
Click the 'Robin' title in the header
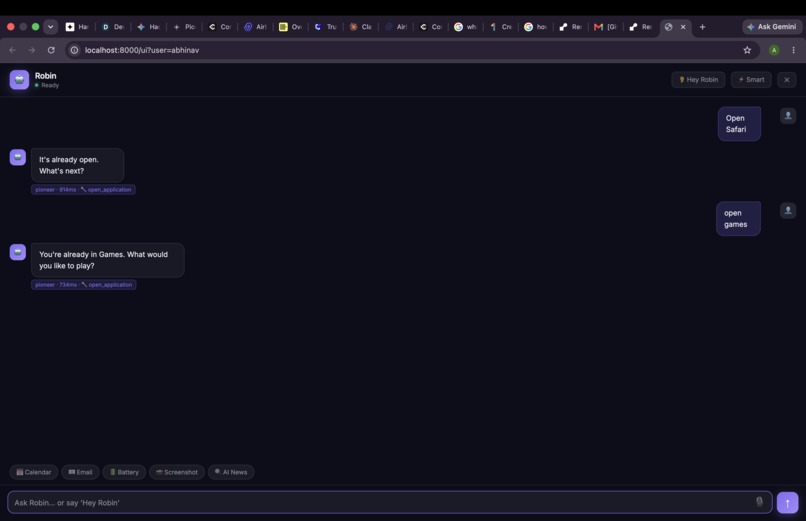46,76
